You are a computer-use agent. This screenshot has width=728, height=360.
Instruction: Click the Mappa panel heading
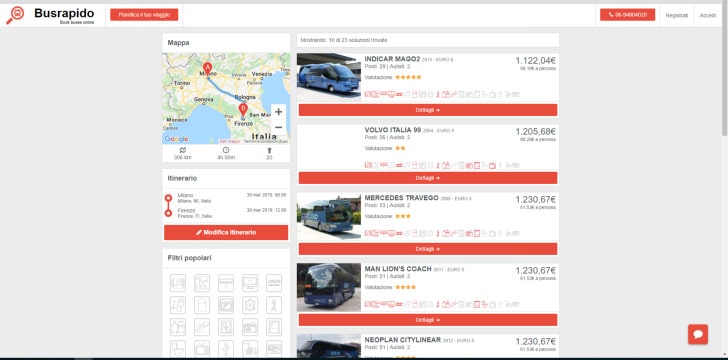(x=178, y=43)
